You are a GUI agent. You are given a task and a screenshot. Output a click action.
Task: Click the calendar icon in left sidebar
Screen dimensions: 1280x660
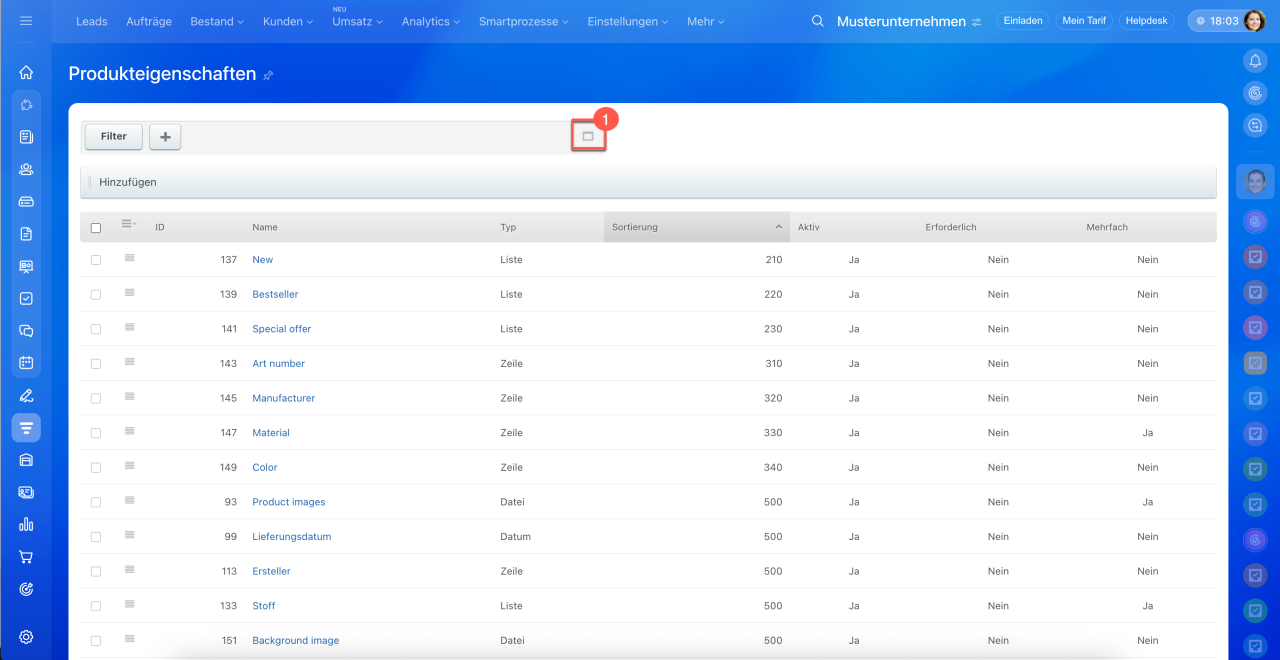(x=26, y=363)
